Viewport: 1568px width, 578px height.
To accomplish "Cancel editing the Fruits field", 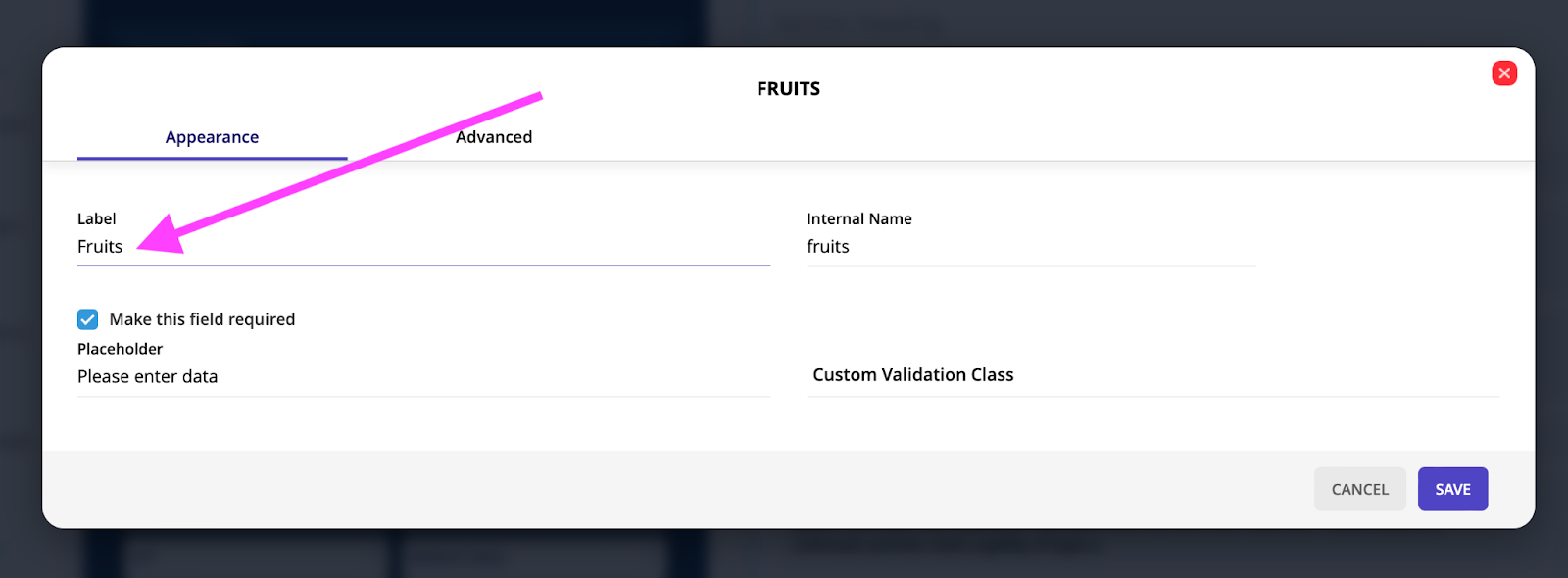I will tap(1359, 489).
